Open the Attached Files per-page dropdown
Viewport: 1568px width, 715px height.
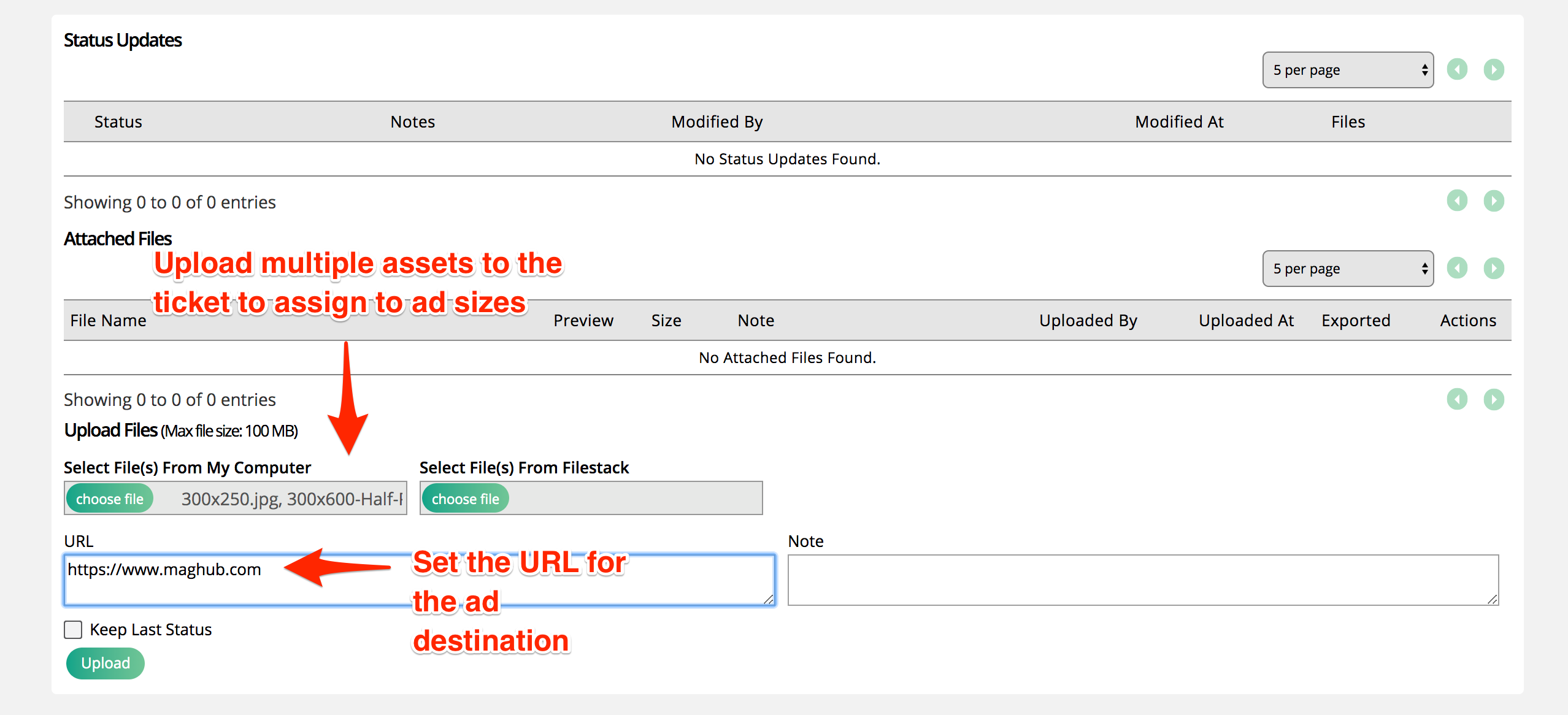click(x=1347, y=268)
